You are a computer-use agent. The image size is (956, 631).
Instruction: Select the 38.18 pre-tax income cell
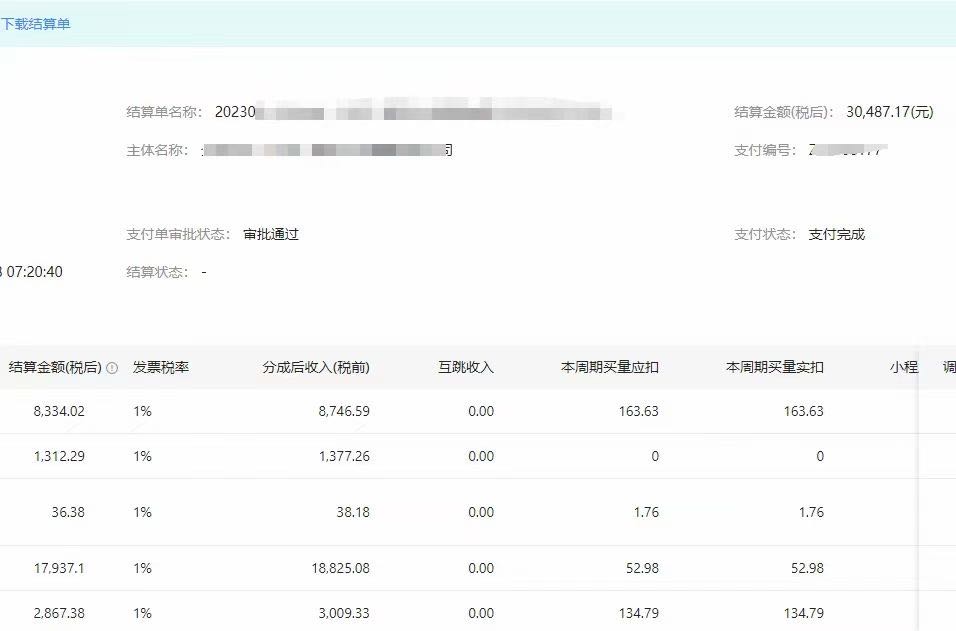pos(351,512)
